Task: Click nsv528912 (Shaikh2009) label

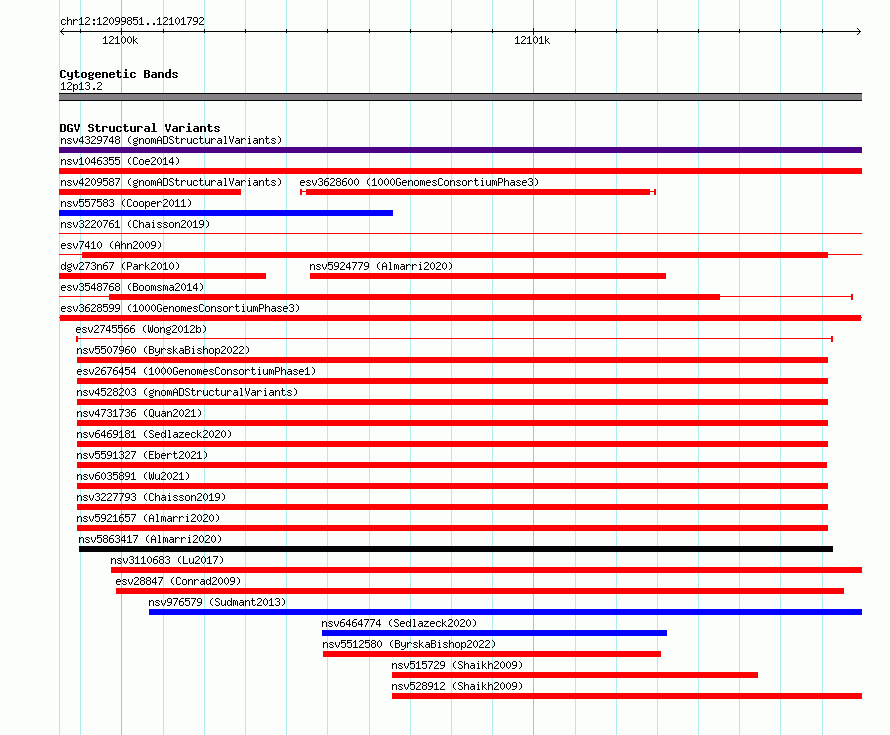Action: pyautogui.click(x=457, y=686)
